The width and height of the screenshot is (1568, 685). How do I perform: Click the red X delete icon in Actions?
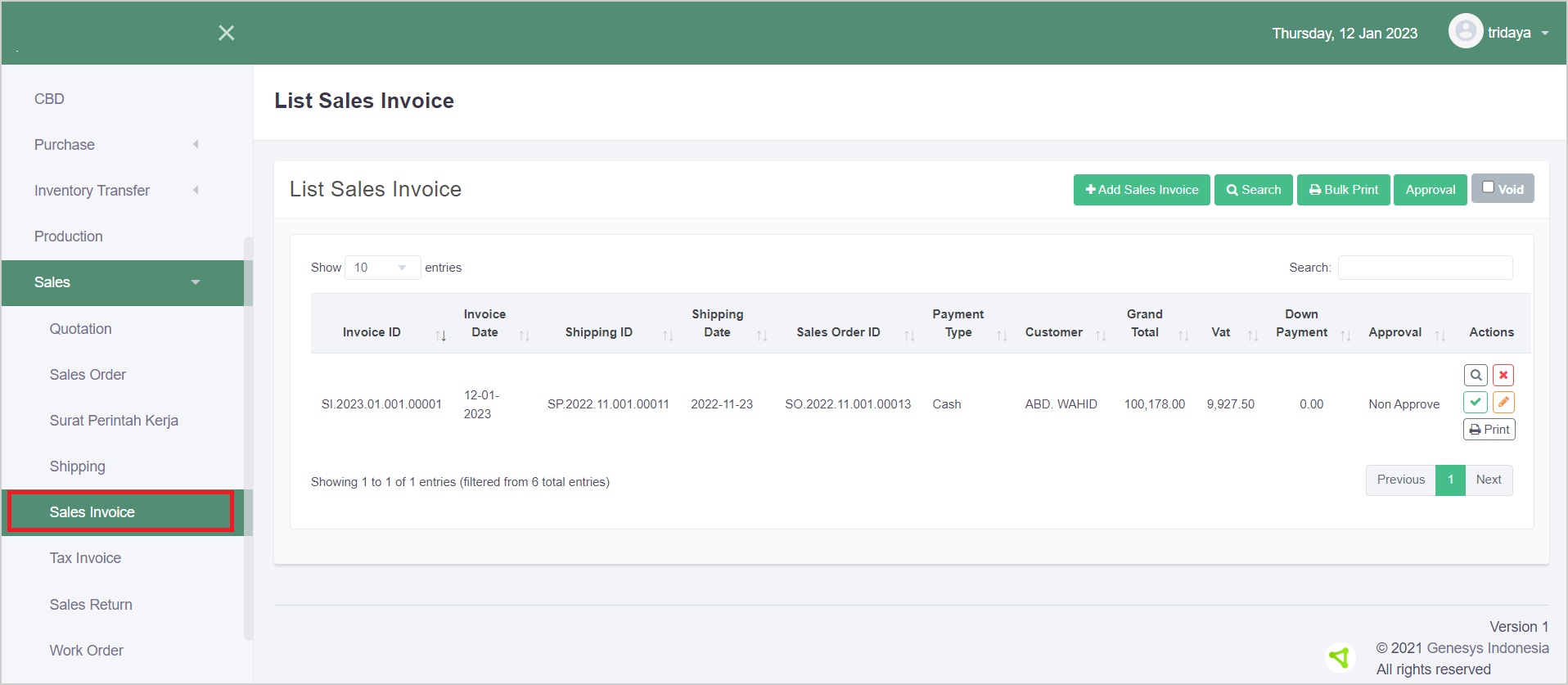pyautogui.click(x=1503, y=375)
